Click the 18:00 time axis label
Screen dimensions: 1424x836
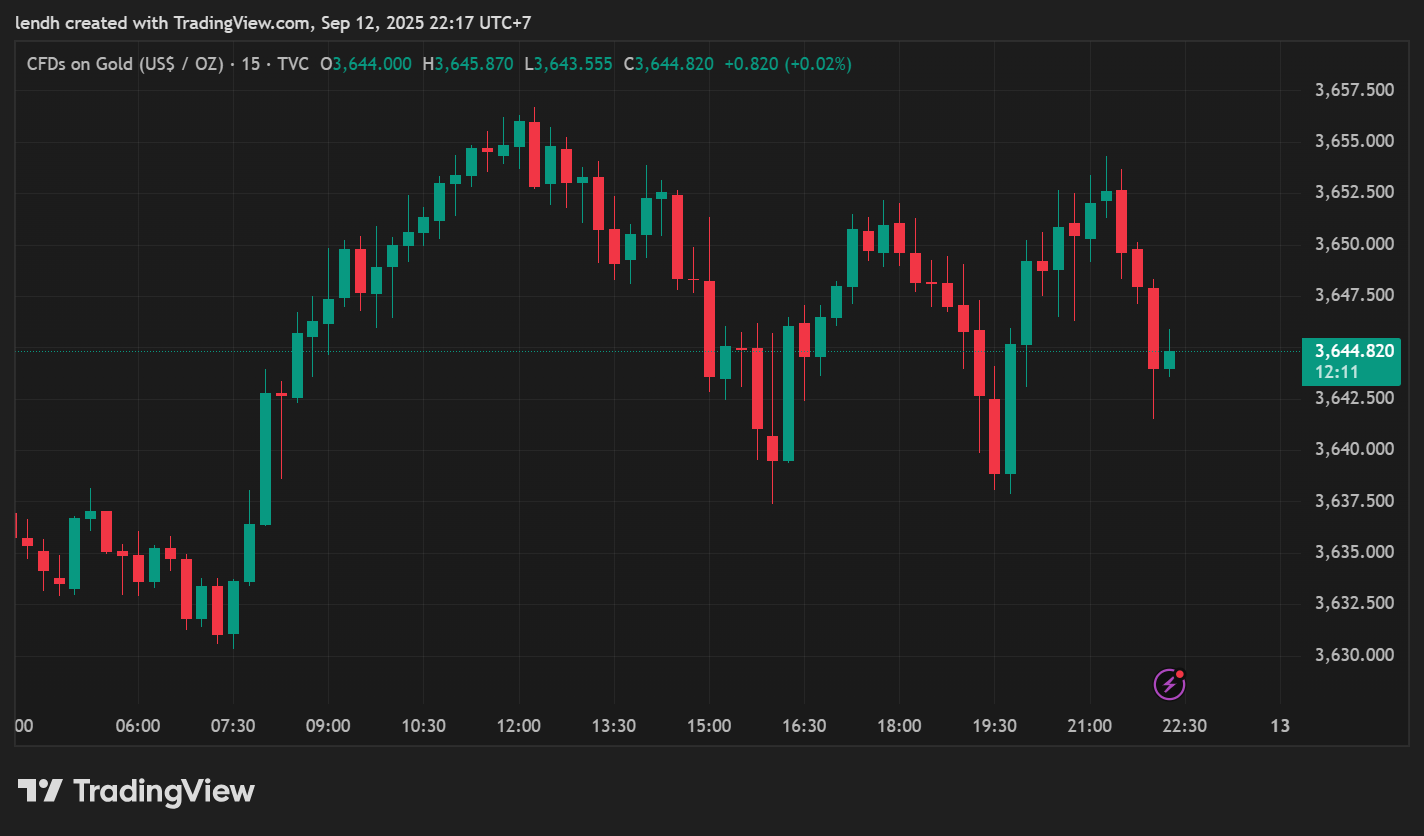(899, 726)
